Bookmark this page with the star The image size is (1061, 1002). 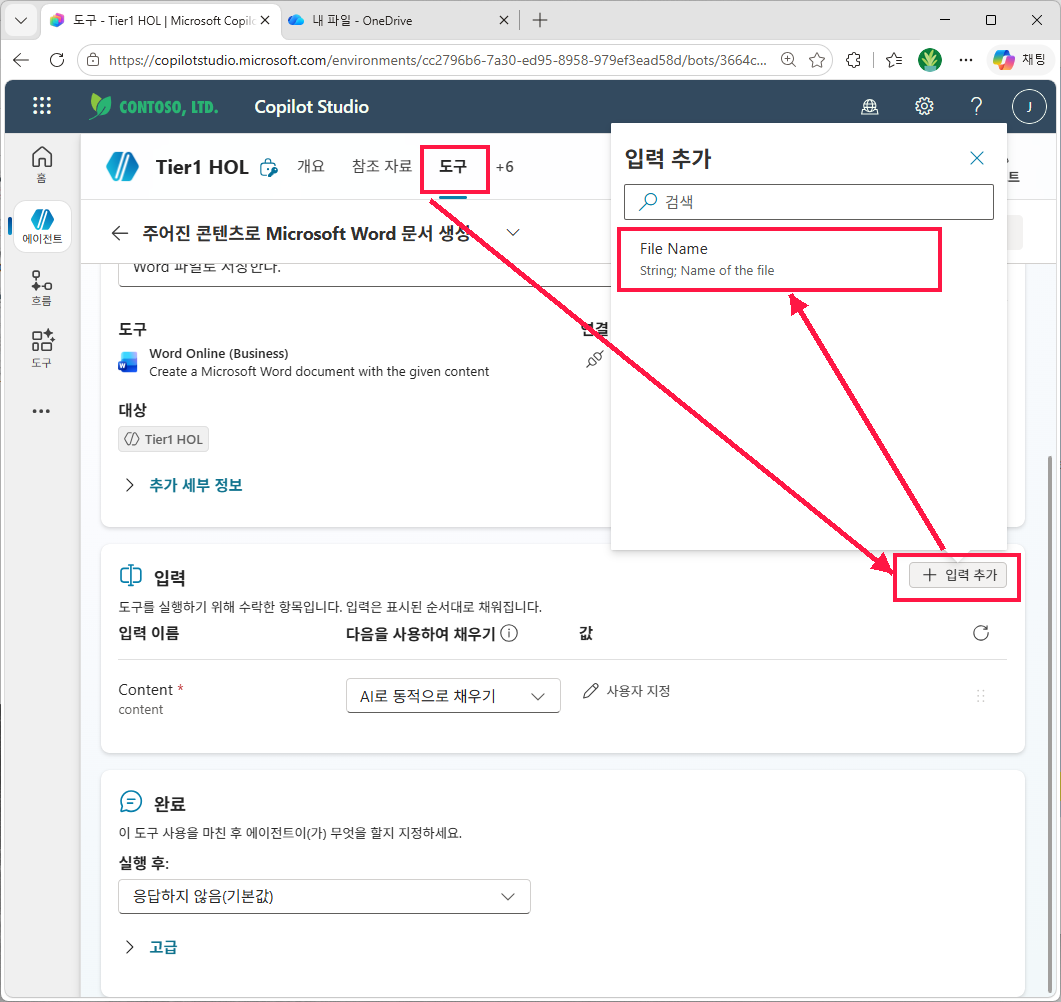pos(817,60)
